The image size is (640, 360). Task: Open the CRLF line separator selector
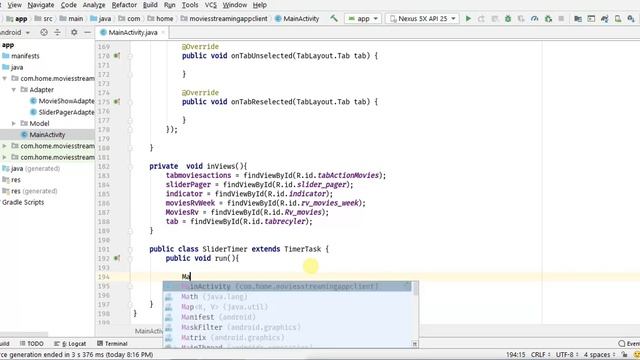[x=540, y=355]
